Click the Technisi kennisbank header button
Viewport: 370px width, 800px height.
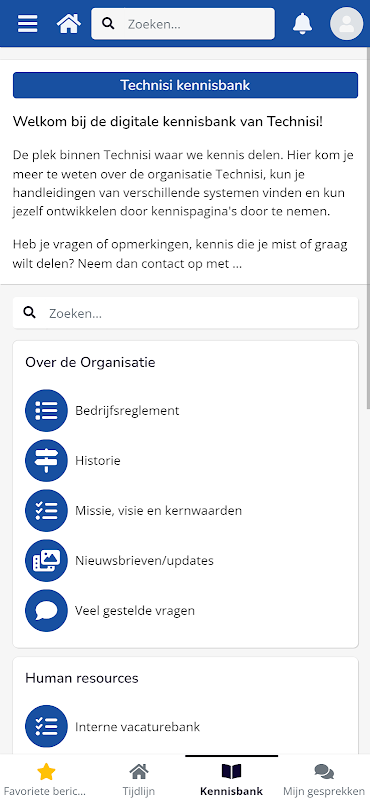point(185,85)
